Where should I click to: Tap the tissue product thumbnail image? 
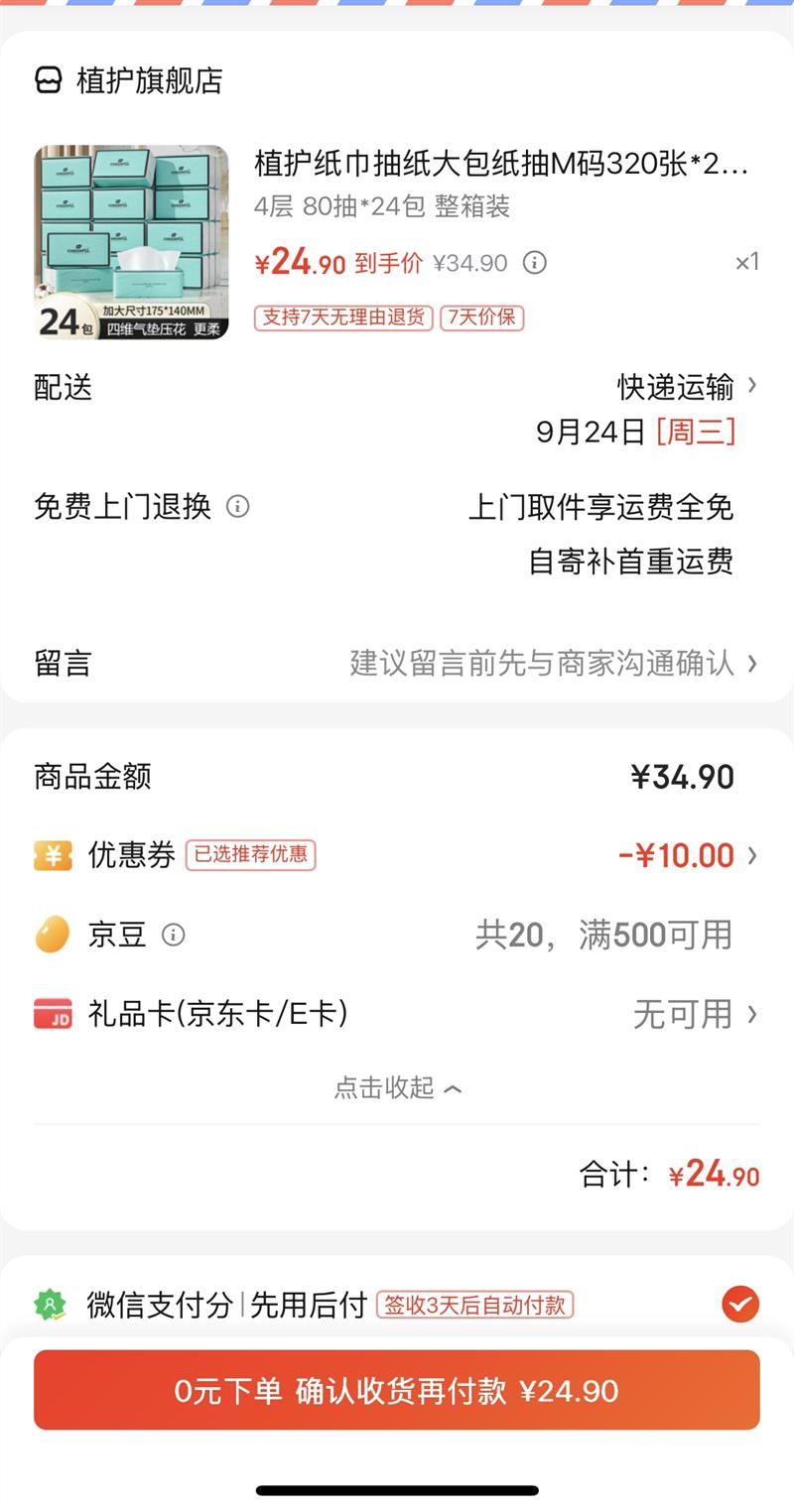[x=131, y=242]
